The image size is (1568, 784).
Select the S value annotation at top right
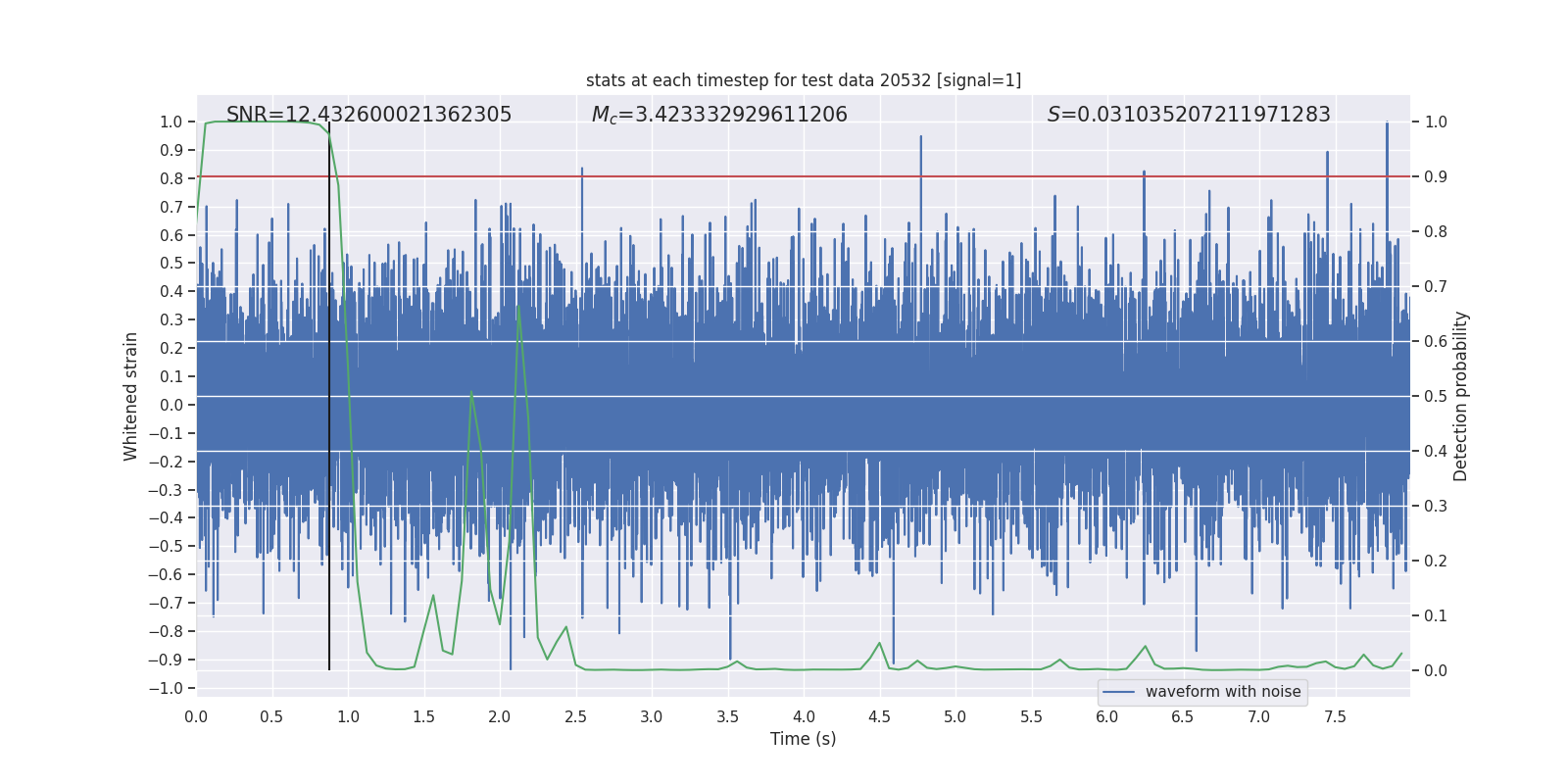click(x=1188, y=115)
